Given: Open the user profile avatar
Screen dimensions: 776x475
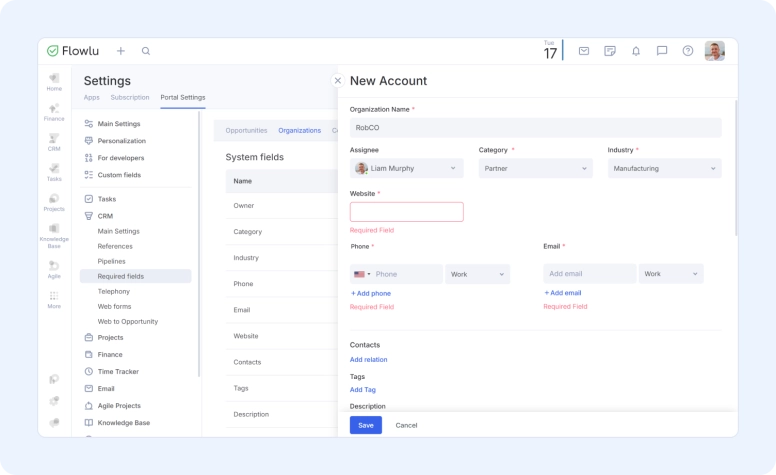Looking at the screenshot, I should [715, 51].
